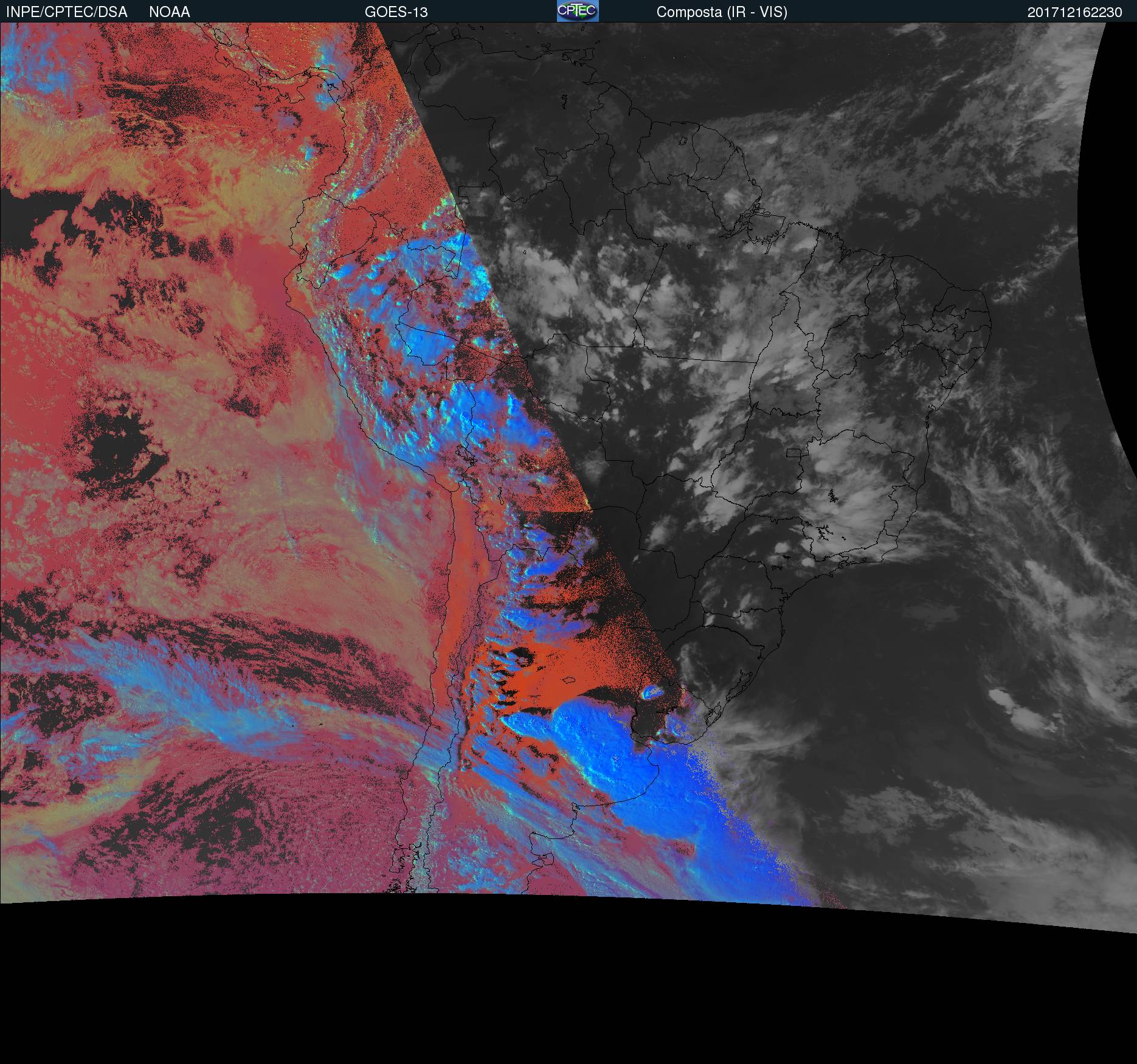Select the INPE/CPTEC/DSA header text
Viewport: 1137px width, 1064px height.
[x=66, y=12]
